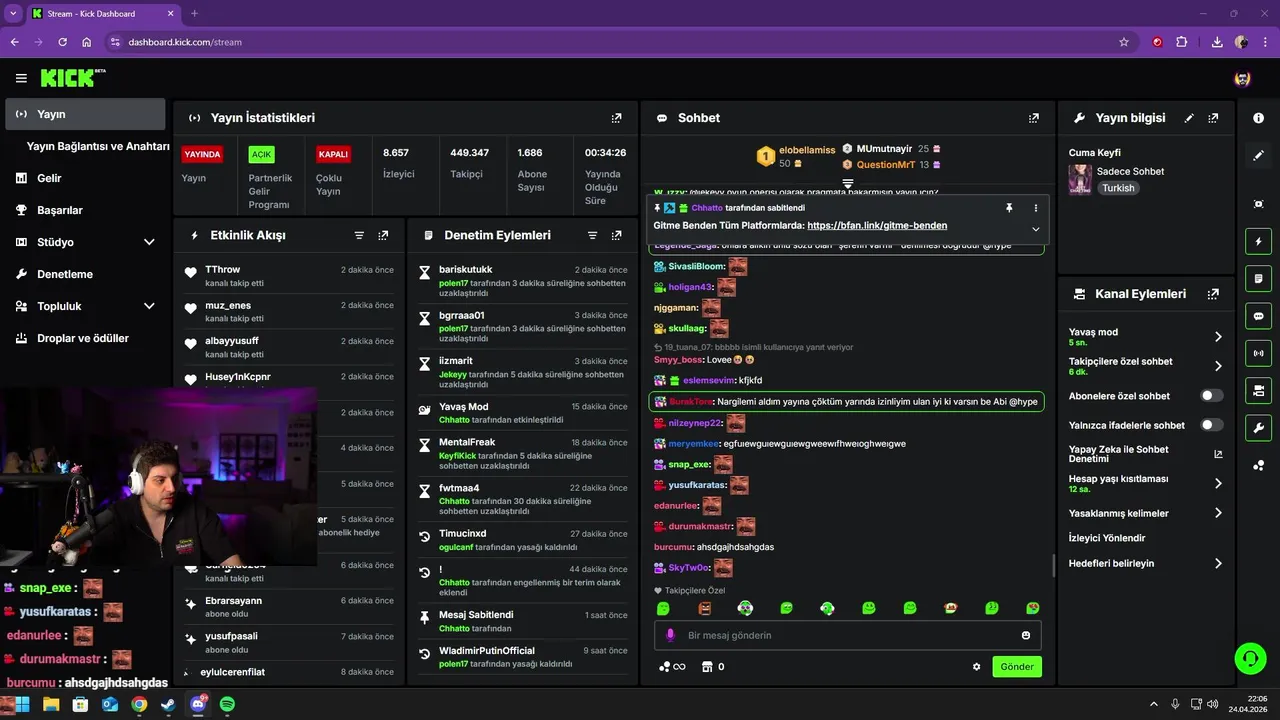Toggle stream info wrench panel button
1280x720 pixels.
click(x=1258, y=428)
